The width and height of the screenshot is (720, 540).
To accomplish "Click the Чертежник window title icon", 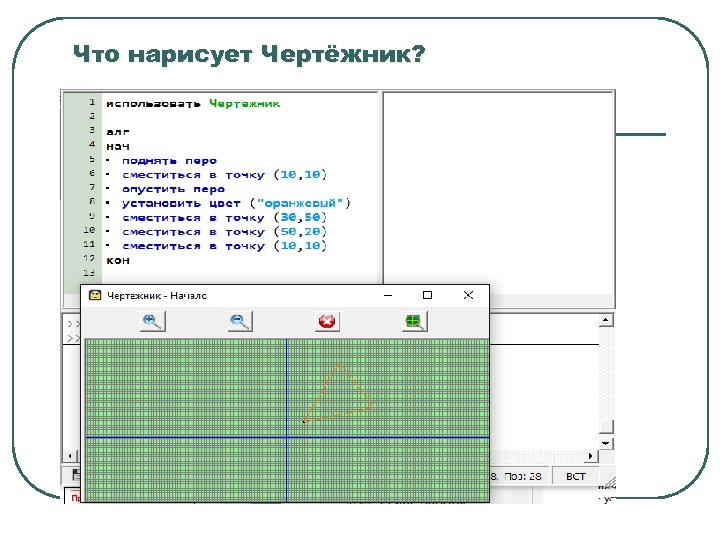I will tap(95, 295).
